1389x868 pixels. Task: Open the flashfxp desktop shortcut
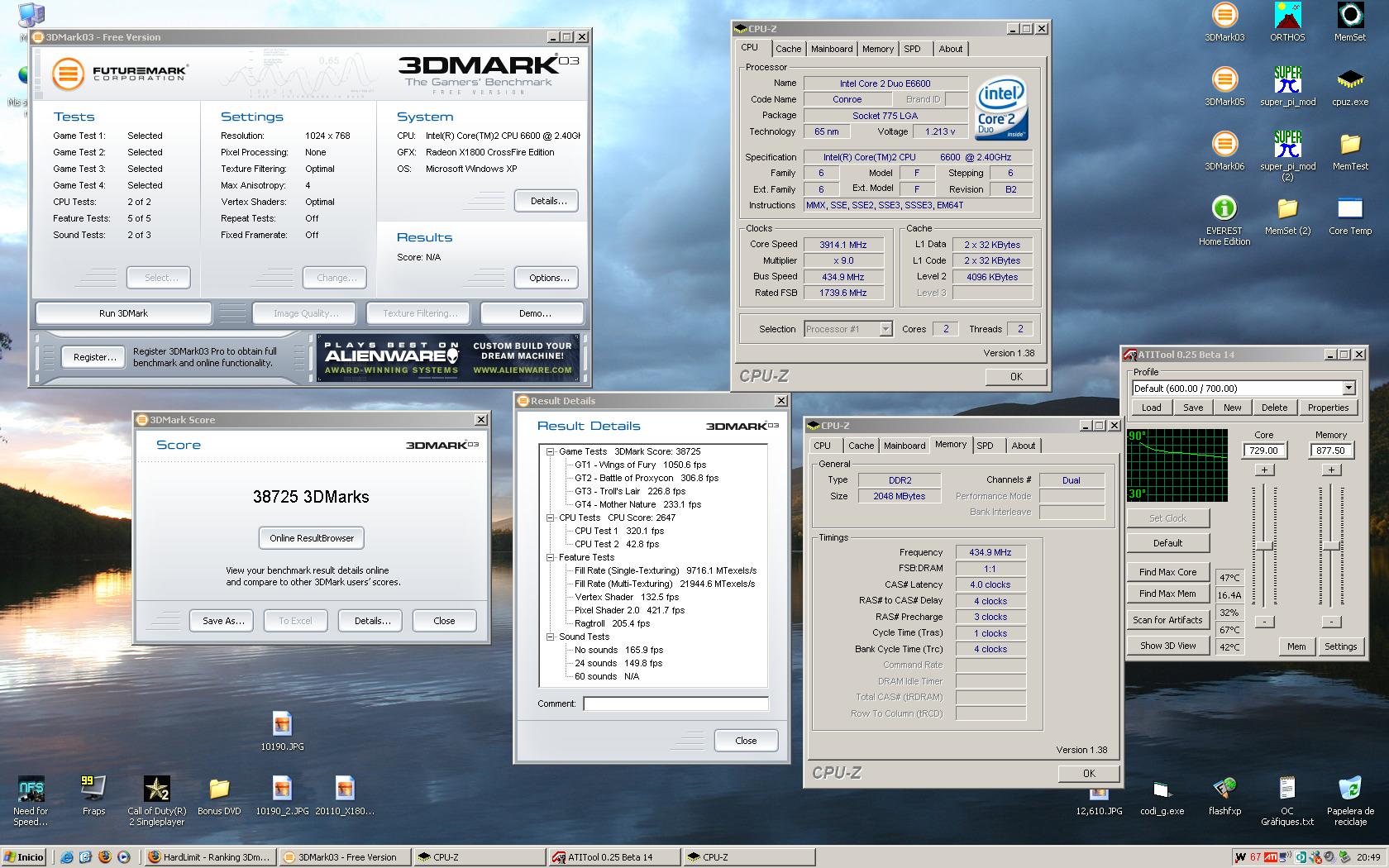click(x=1224, y=796)
